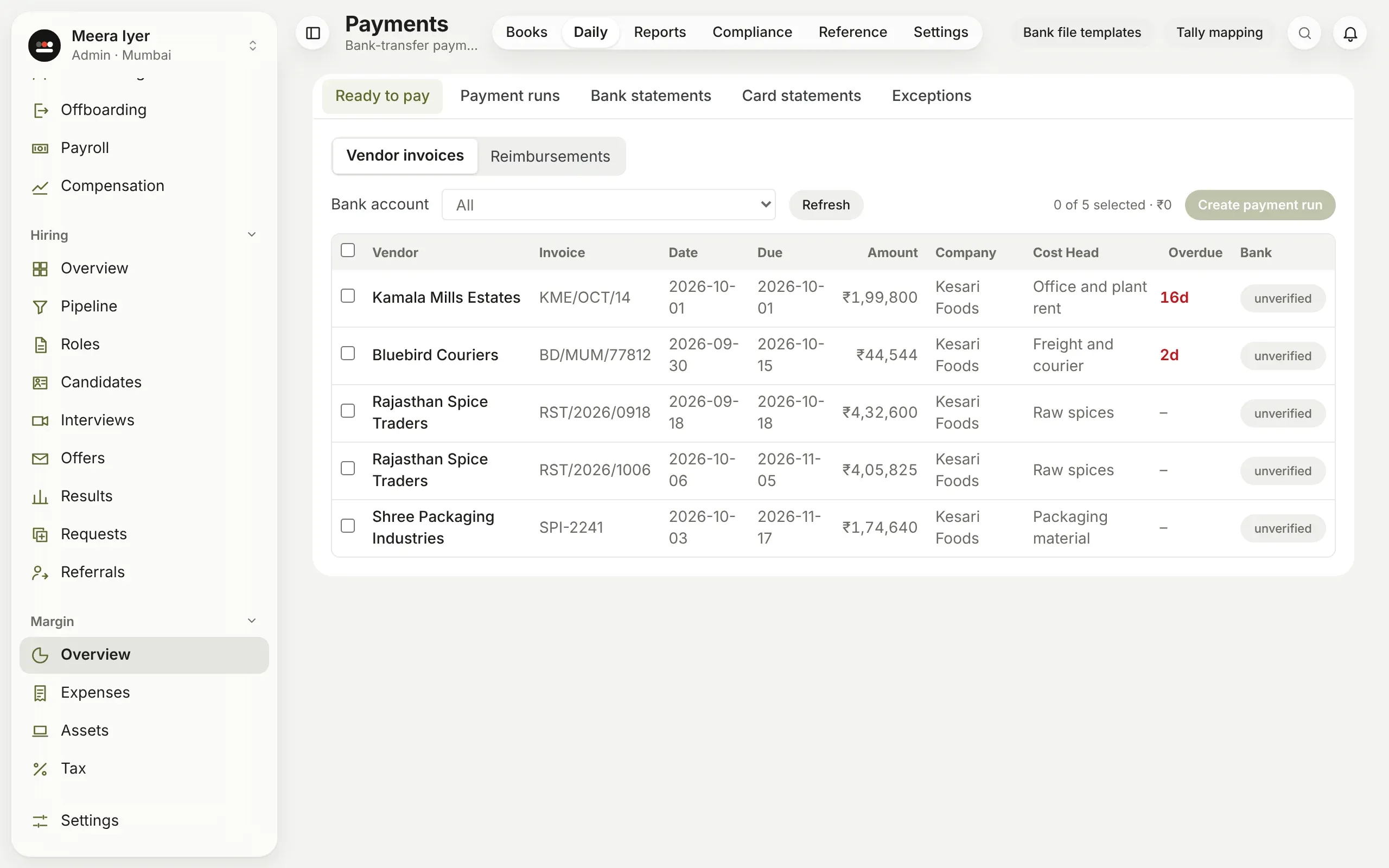Click the Tax percent icon

coord(40,769)
